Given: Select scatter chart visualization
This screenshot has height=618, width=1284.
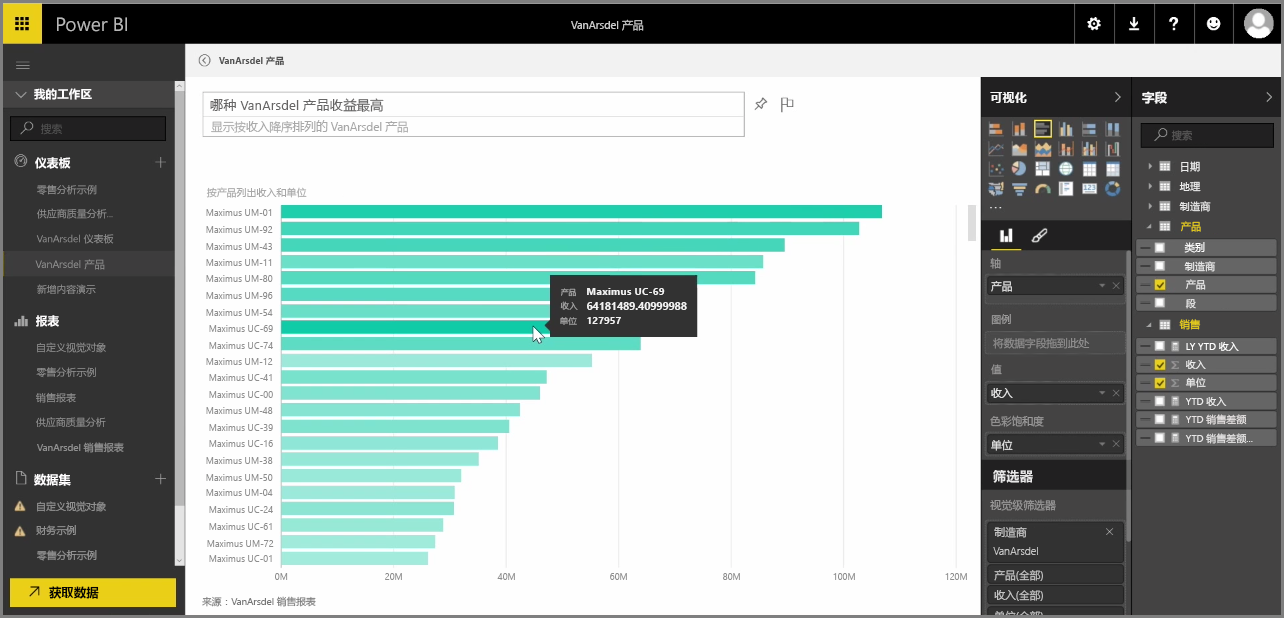Looking at the screenshot, I should point(996,169).
